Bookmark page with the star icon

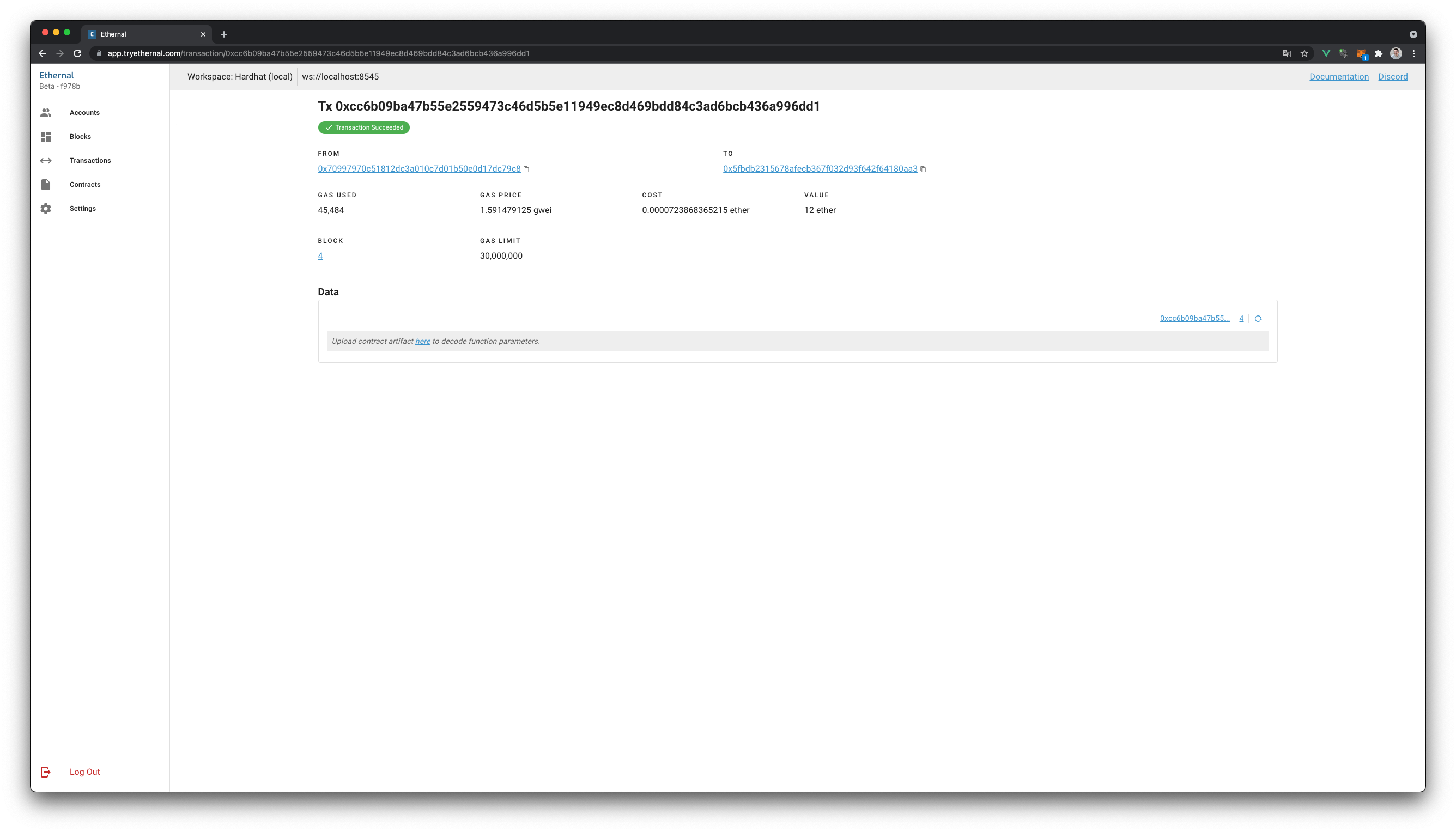(1304, 54)
